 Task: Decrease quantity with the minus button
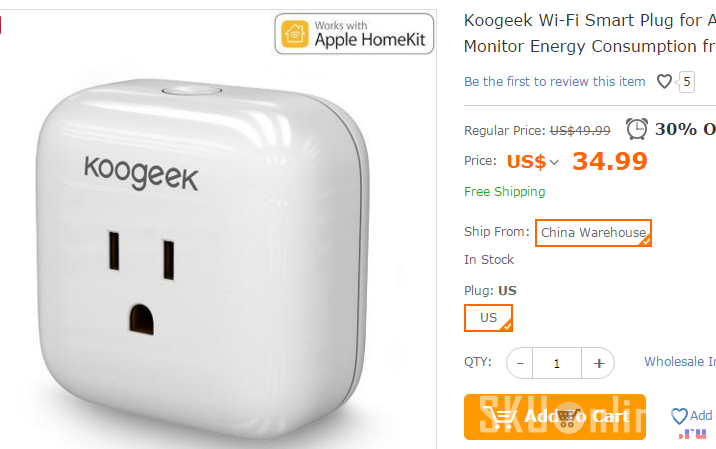[520, 363]
